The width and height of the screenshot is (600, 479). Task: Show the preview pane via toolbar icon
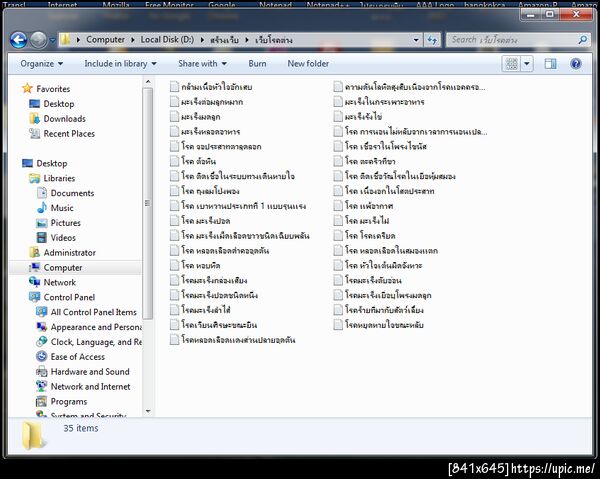(x=550, y=64)
